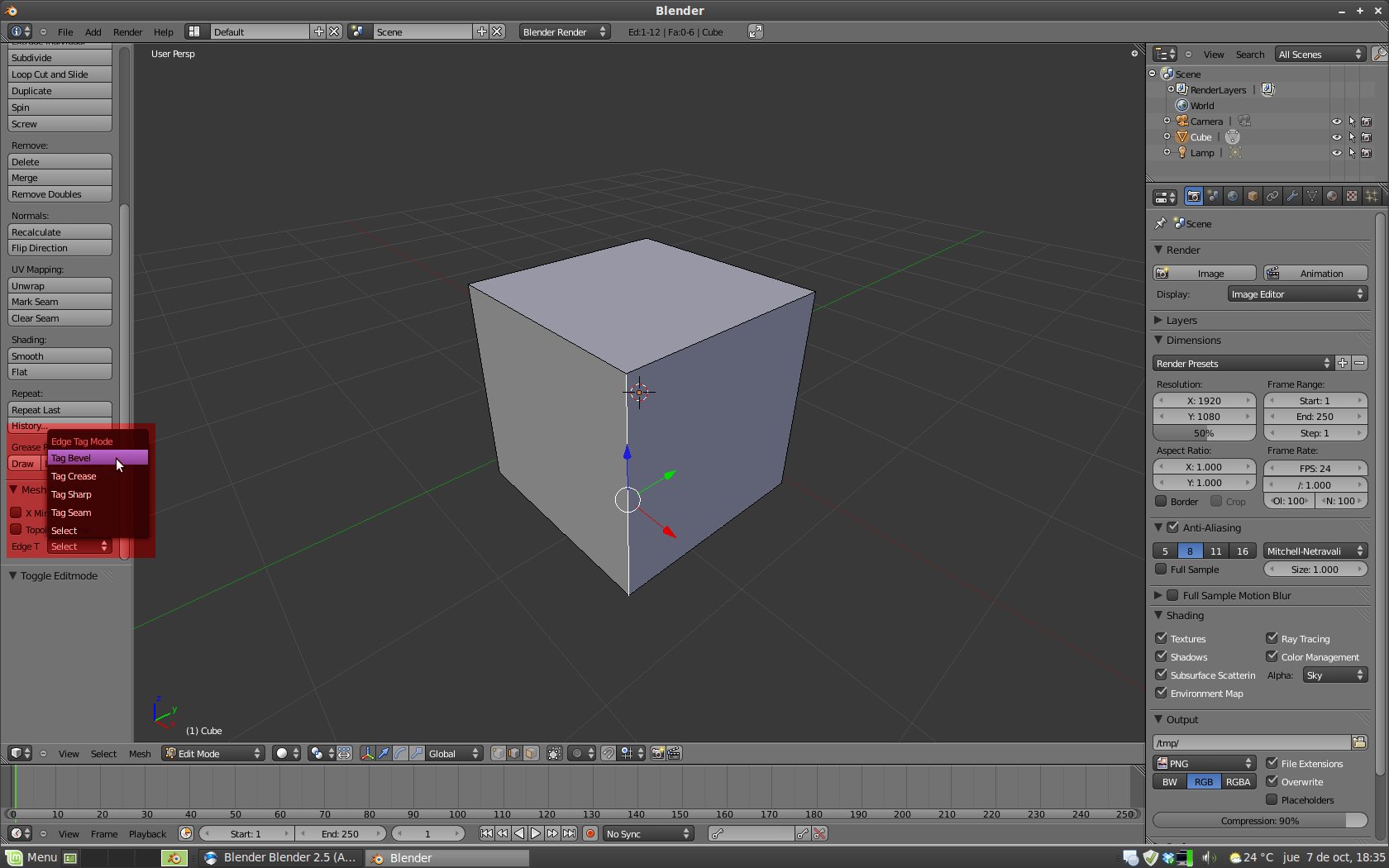Toggle the Anti-Aliasing checkbox
The image size is (1389, 868).
[1172, 527]
